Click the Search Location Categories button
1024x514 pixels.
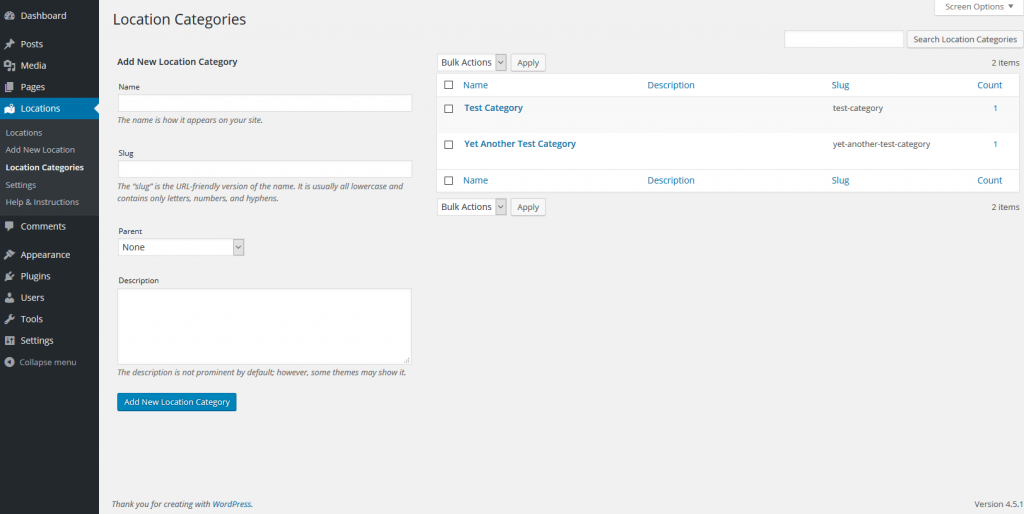tap(964, 39)
